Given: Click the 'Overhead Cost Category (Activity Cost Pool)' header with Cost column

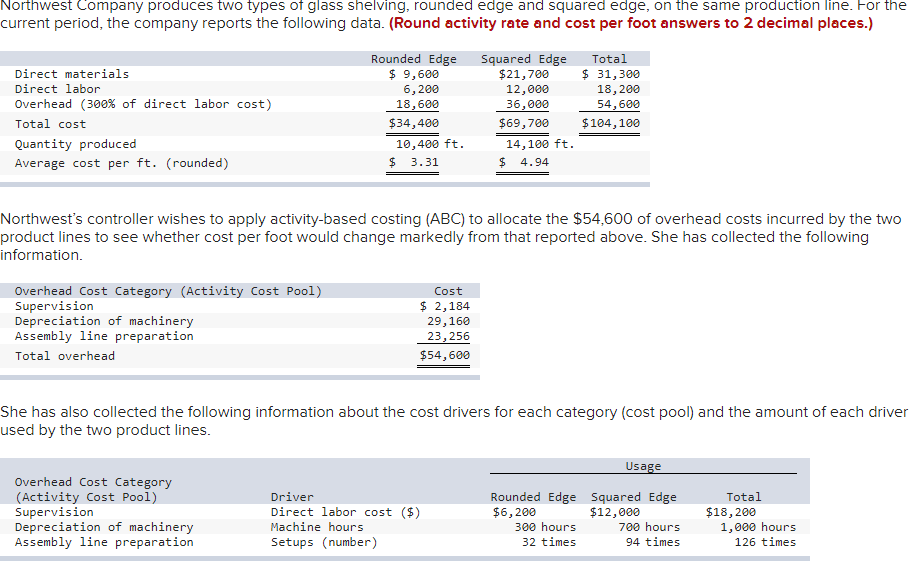Looking at the screenshot, I should [x=168, y=291].
